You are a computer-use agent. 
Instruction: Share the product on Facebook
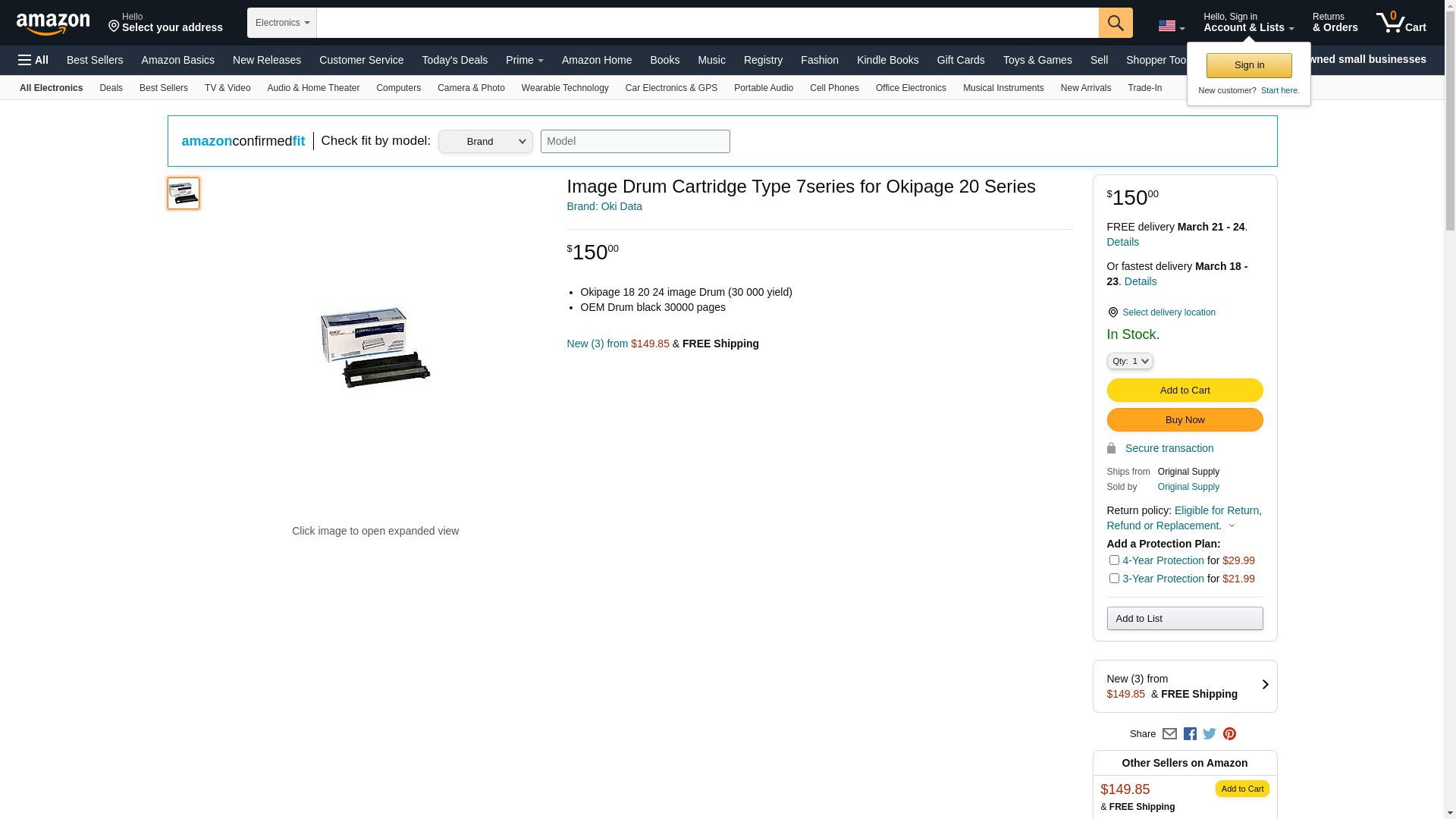coord(1190,734)
